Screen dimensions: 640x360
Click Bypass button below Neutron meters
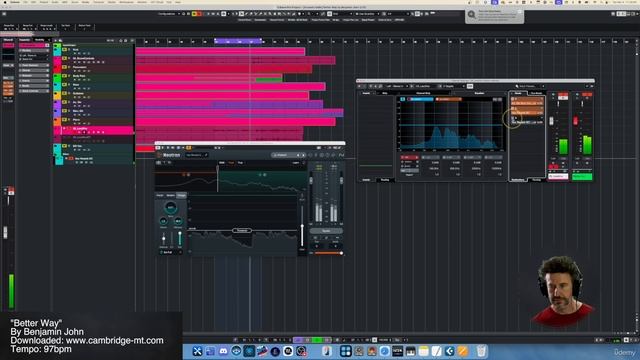(x=326, y=231)
